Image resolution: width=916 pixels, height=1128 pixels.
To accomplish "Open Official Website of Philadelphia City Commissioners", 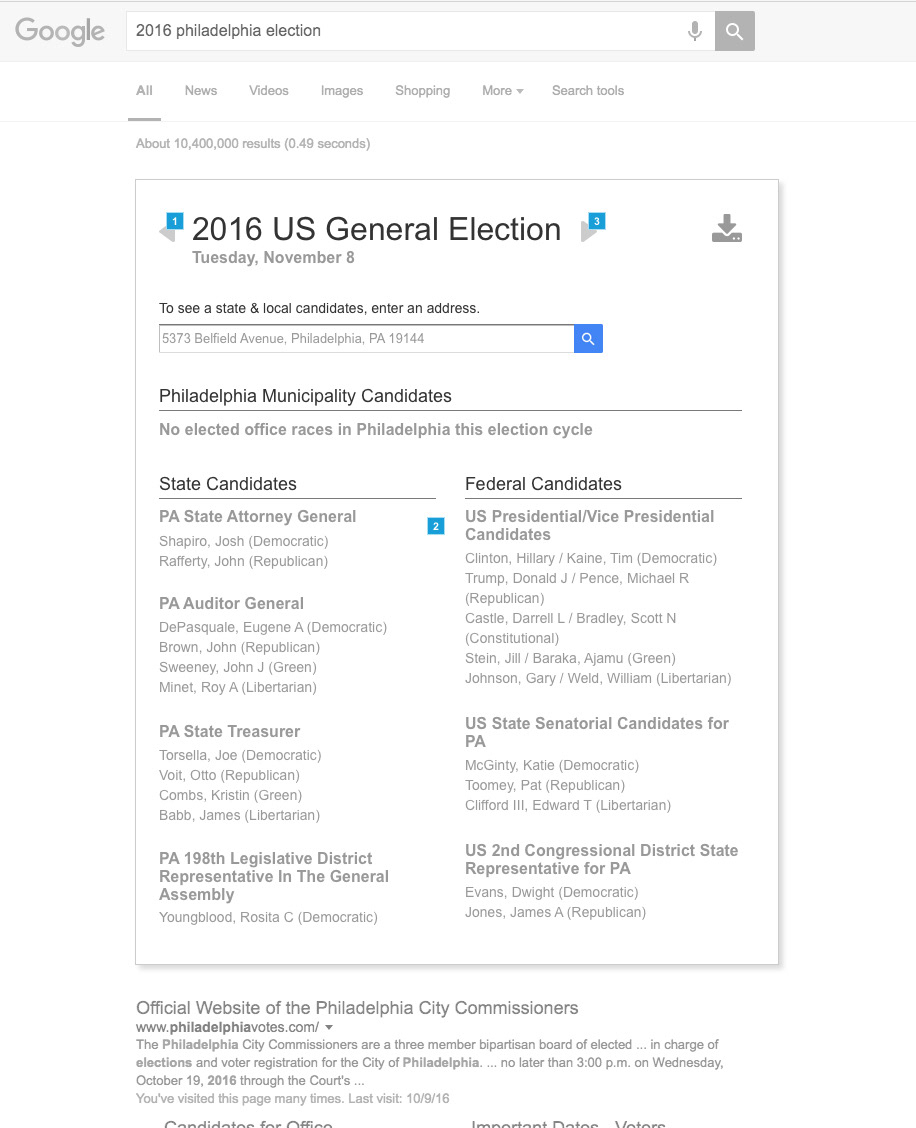I will click(357, 1008).
